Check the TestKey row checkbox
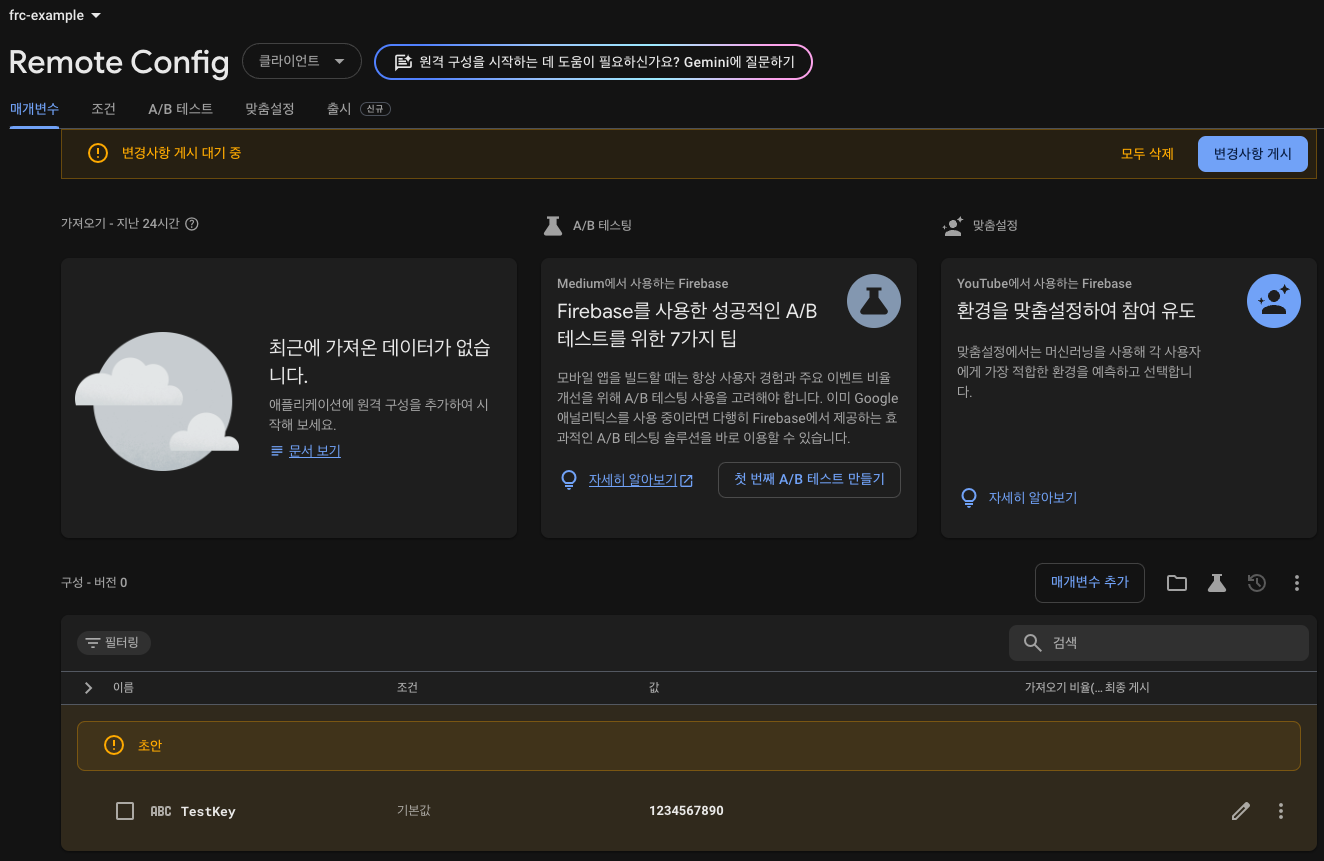 click(125, 811)
